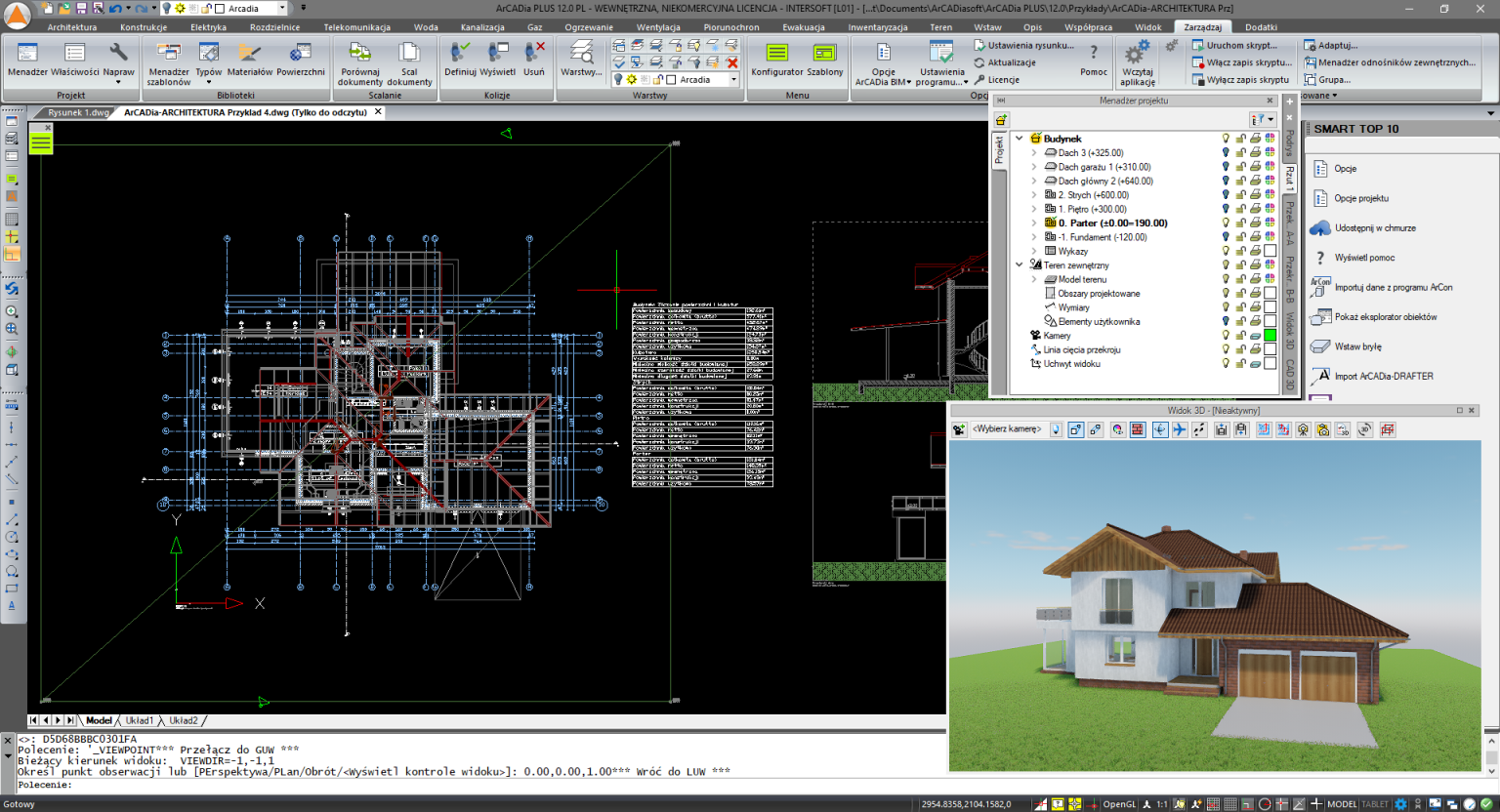Open the Konfigurator menu icon
Image resolution: width=1500 pixels, height=812 pixels.
pyautogui.click(x=776, y=54)
